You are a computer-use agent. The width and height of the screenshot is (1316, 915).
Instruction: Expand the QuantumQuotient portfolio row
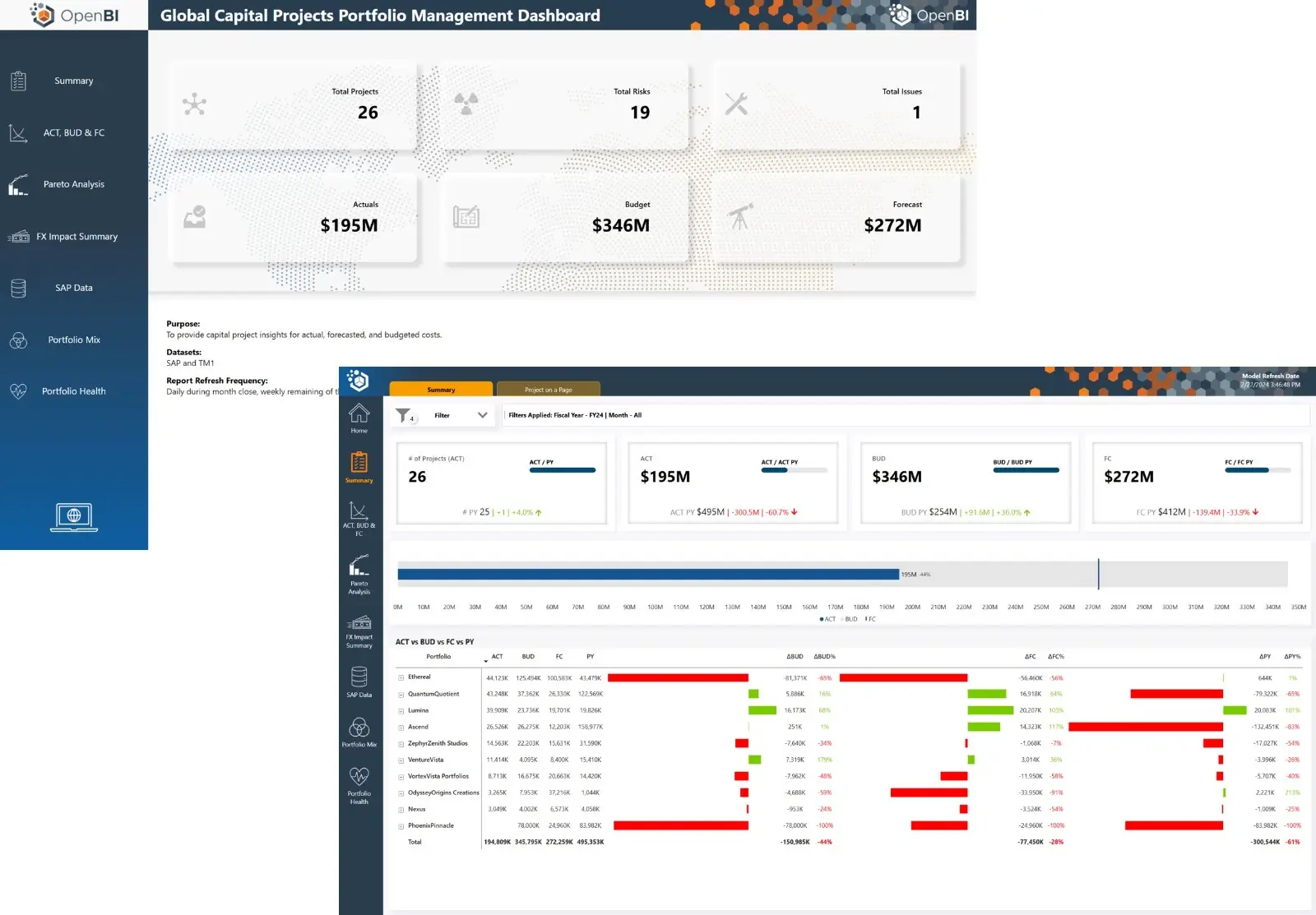401,695
